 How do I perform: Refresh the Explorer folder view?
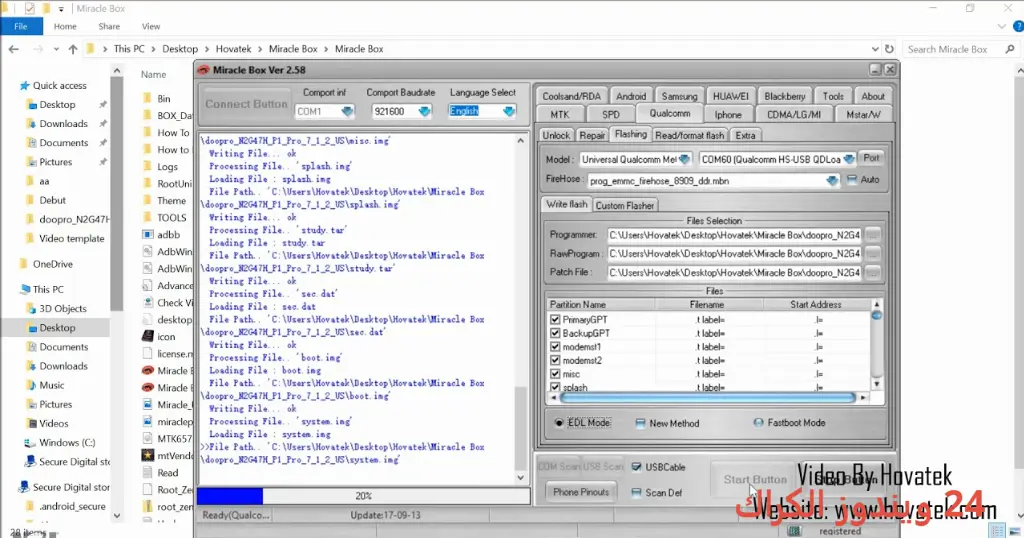tap(889, 49)
